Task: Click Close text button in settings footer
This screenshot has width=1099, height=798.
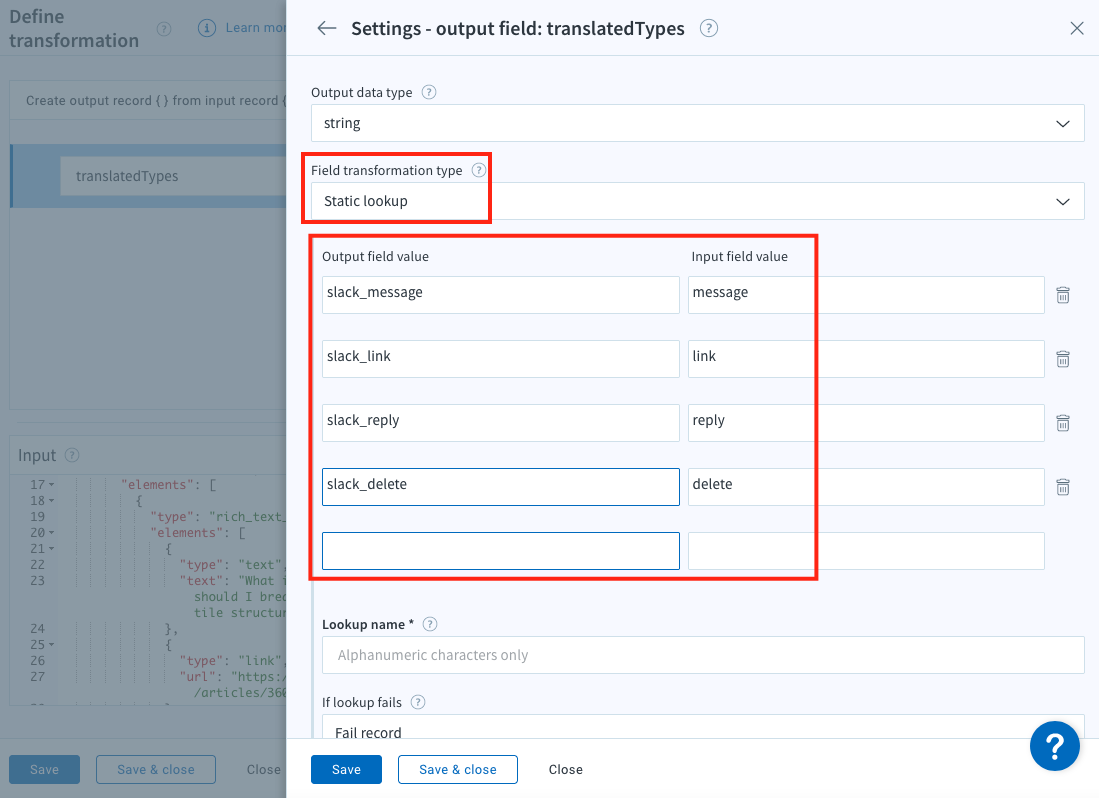Action: [x=565, y=769]
